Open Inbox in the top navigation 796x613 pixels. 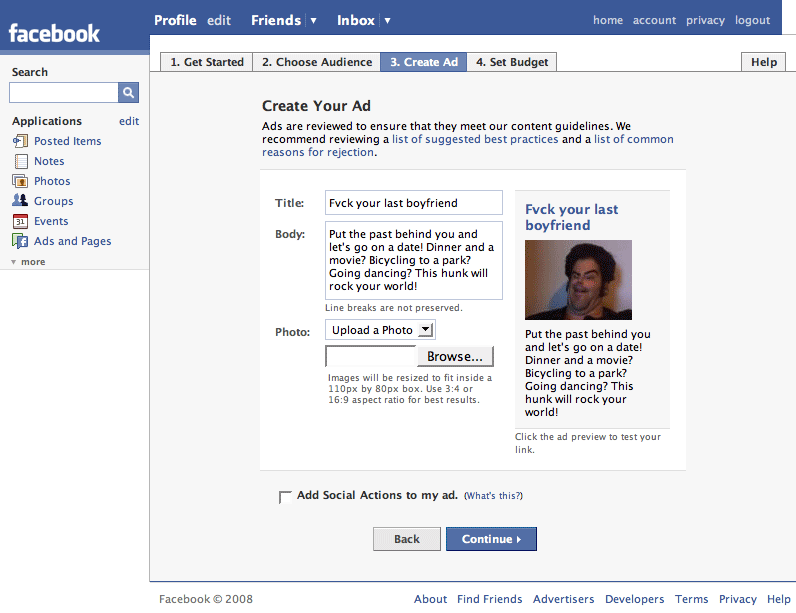[x=355, y=20]
